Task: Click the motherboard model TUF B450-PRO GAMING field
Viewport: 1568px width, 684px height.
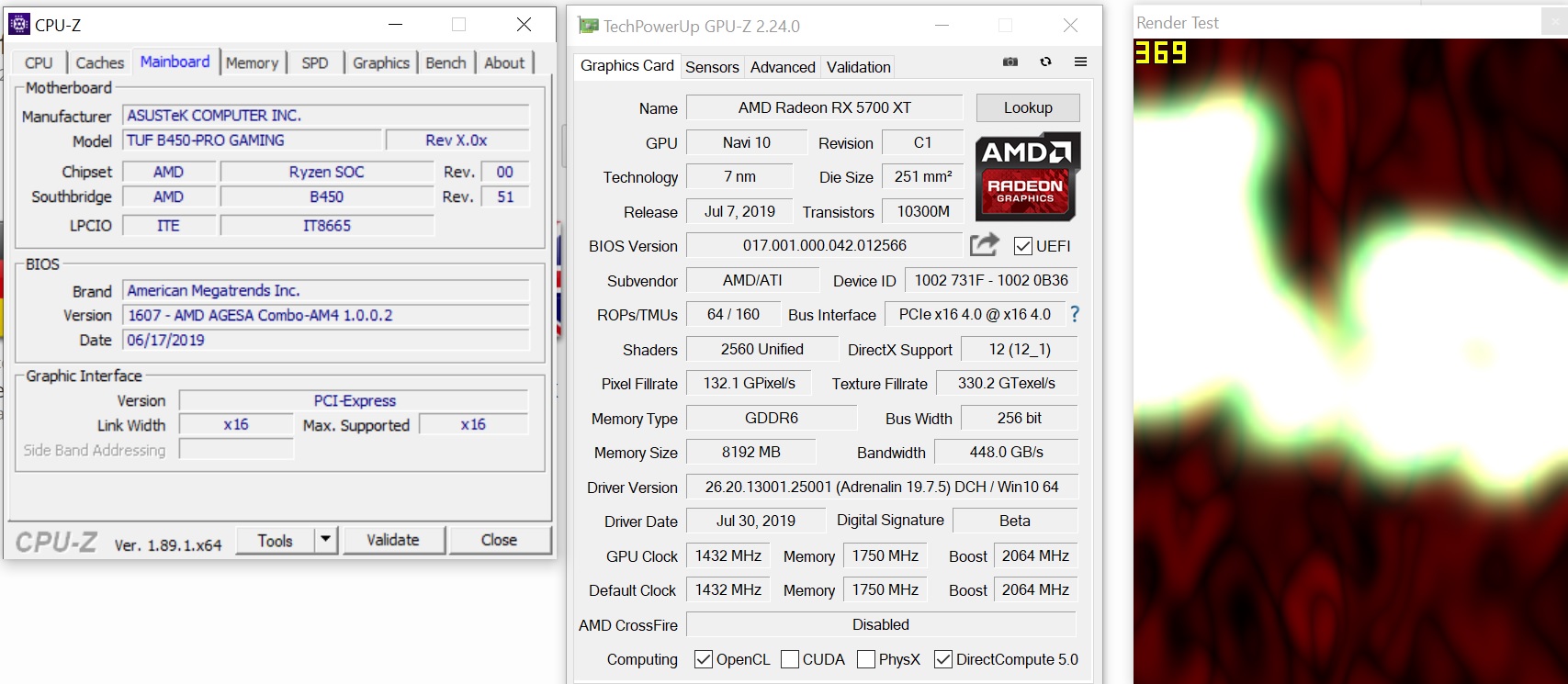Action: pyautogui.click(x=252, y=140)
